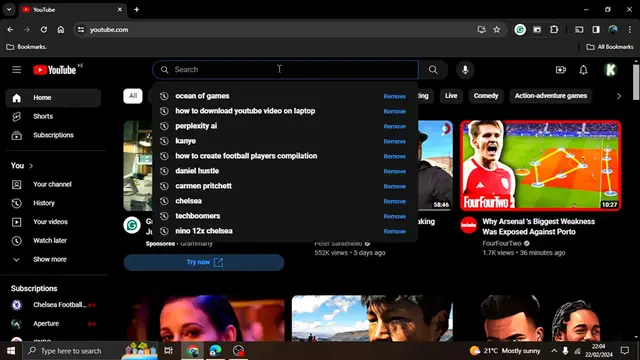Screen dimensions: 640x360
Task: Click the Chrome taskbar icon
Action: pos(193,351)
